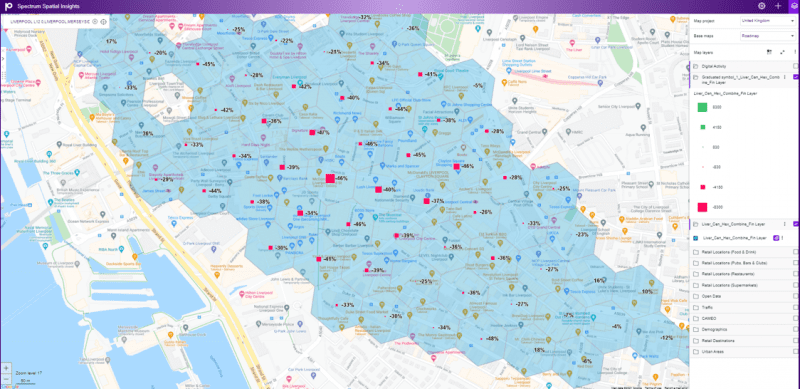Toggle the layers panel icon in header
Image resolution: width=800 pixels, height=389 pixels.
tap(794, 6)
